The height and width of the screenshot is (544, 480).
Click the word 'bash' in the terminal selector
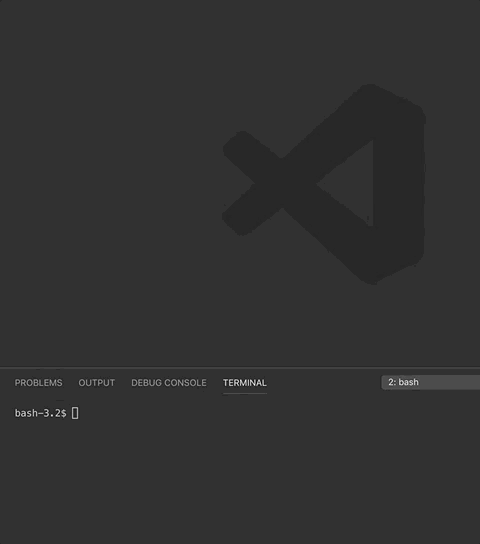tap(409, 382)
